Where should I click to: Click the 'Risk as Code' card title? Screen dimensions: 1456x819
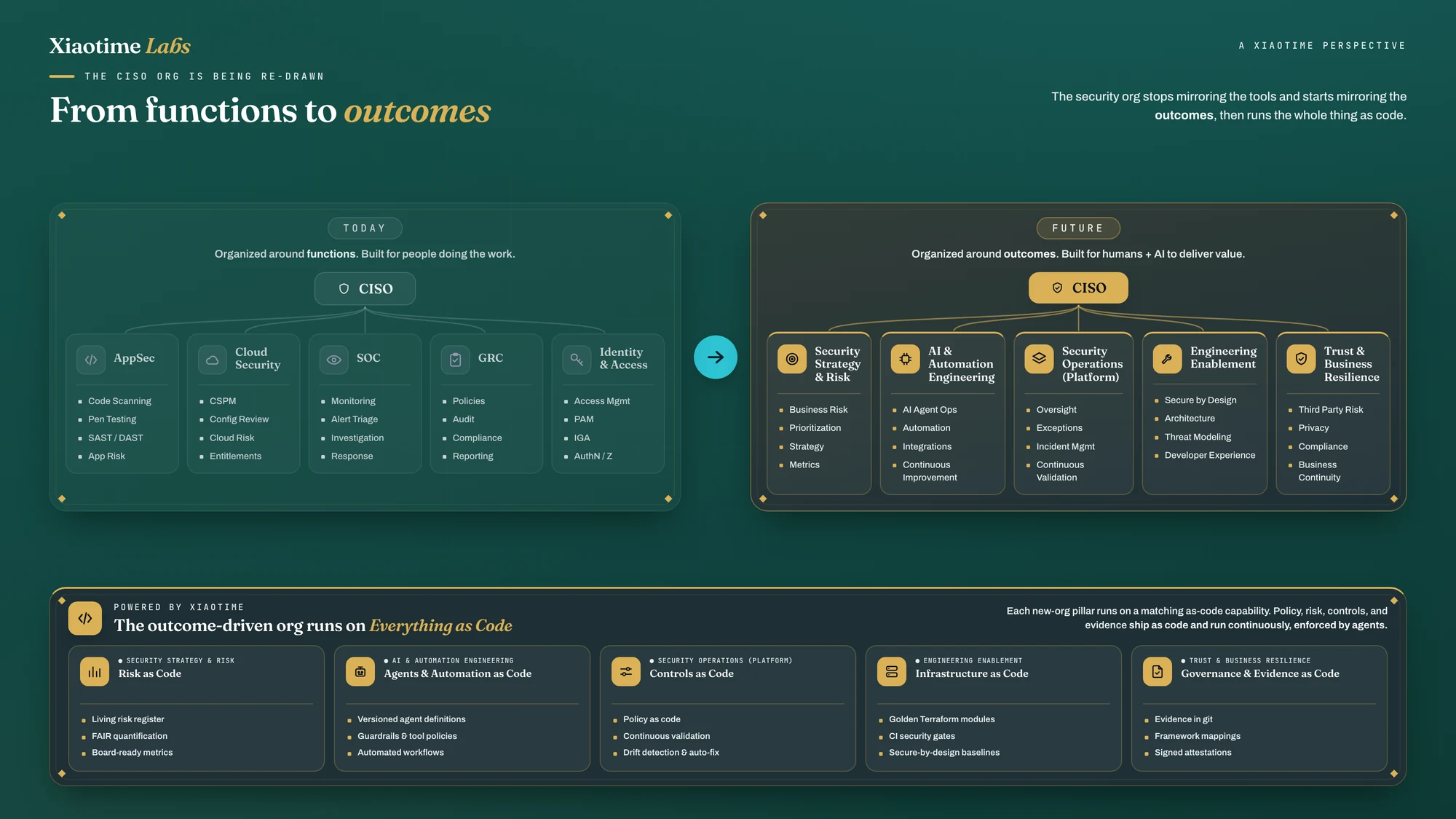point(150,674)
